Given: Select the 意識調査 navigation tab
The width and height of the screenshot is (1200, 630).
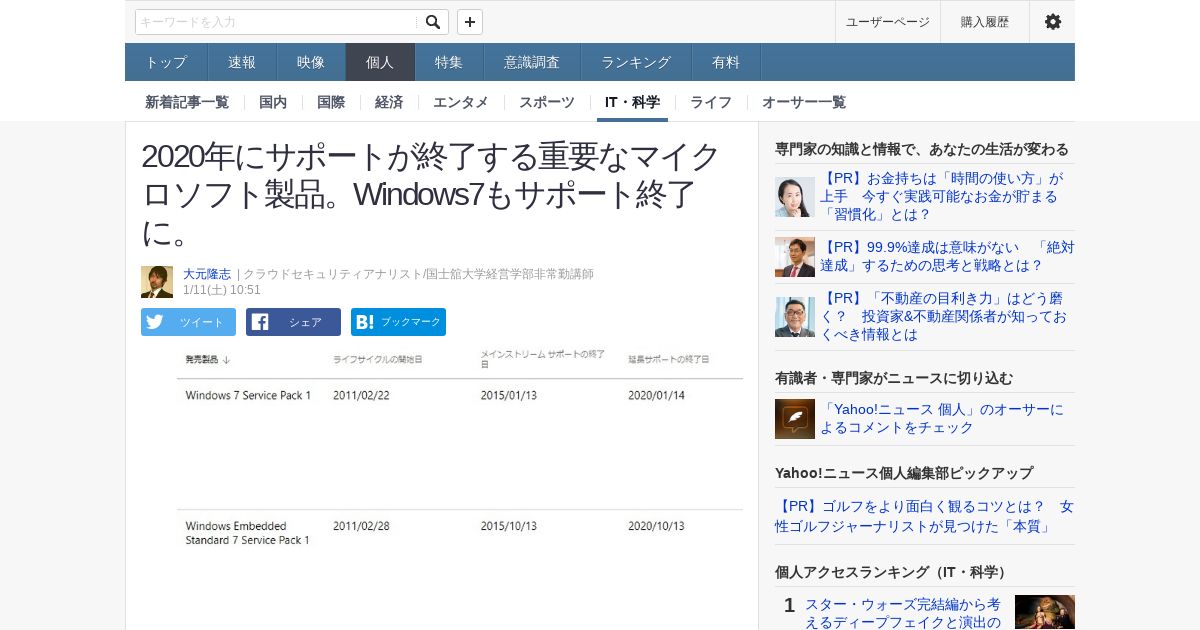Looking at the screenshot, I should pos(532,62).
